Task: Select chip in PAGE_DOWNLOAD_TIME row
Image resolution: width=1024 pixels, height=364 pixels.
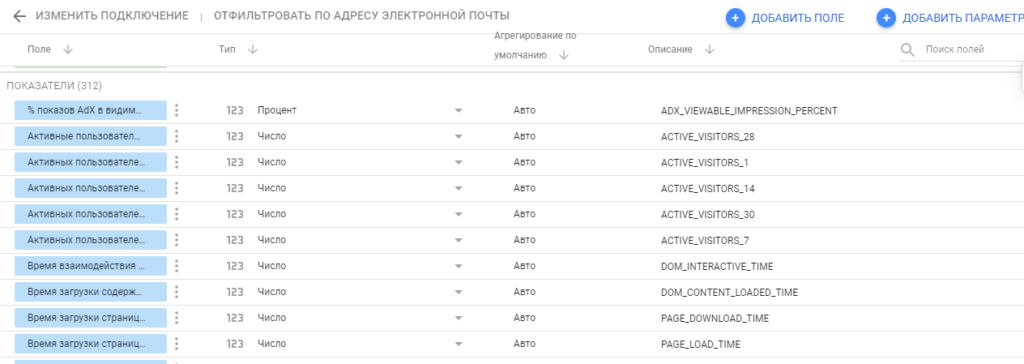Action: click(91, 318)
